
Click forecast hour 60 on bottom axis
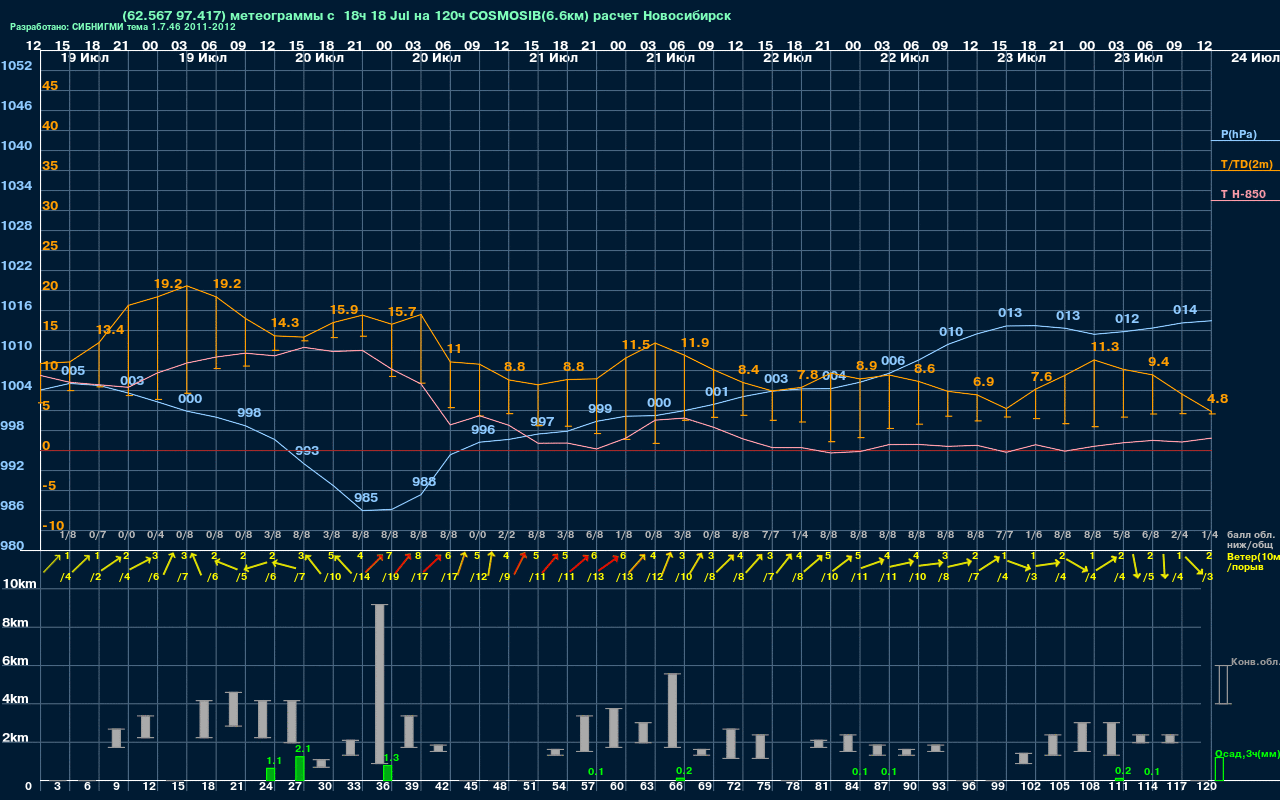[617, 787]
